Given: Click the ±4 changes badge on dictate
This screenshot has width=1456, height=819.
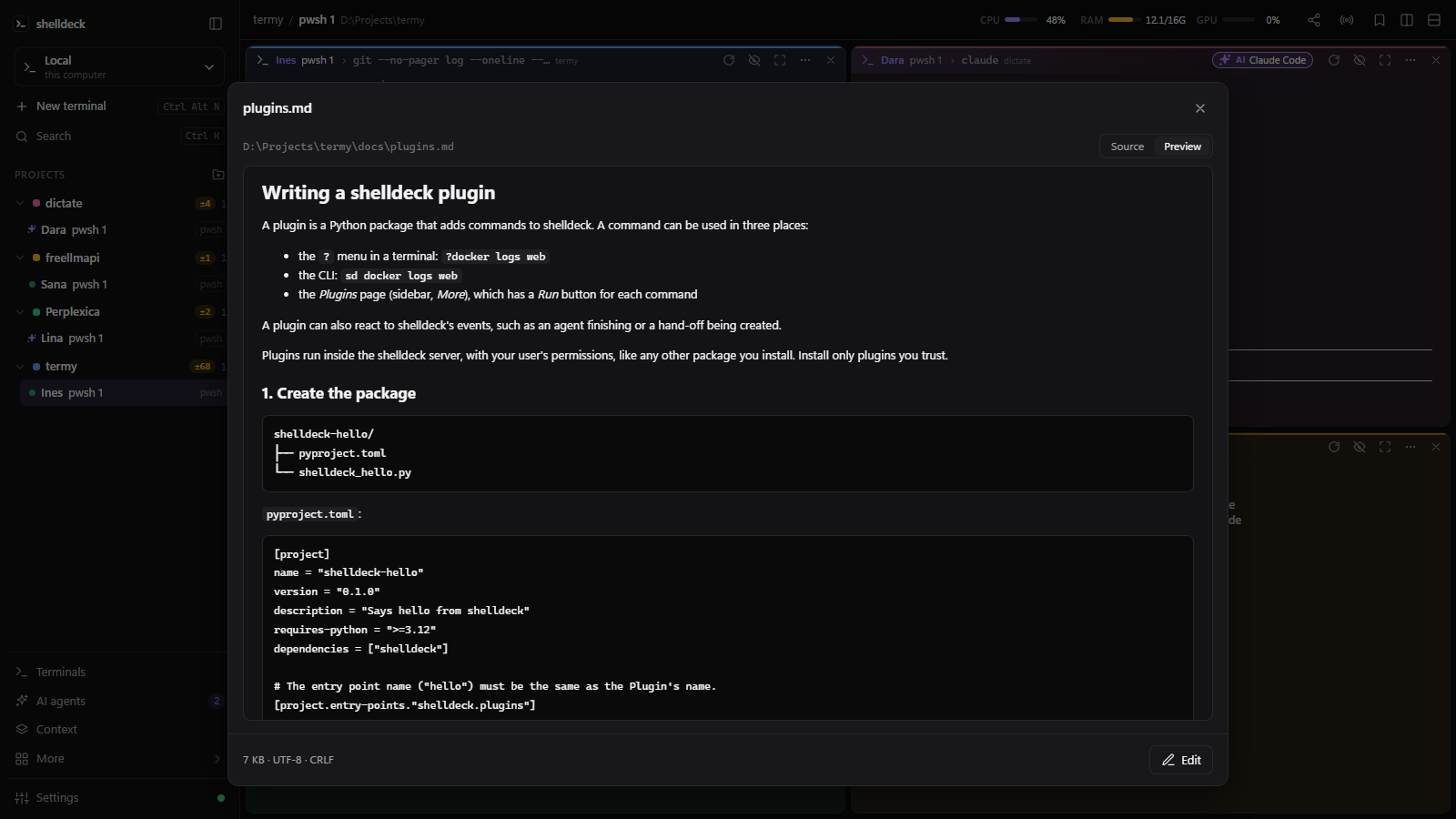Looking at the screenshot, I should pyautogui.click(x=205, y=204).
